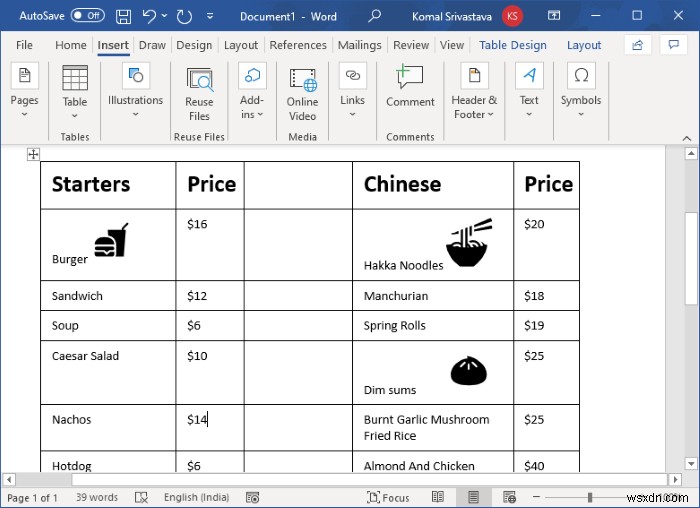Open the Mailings tab

tap(359, 45)
